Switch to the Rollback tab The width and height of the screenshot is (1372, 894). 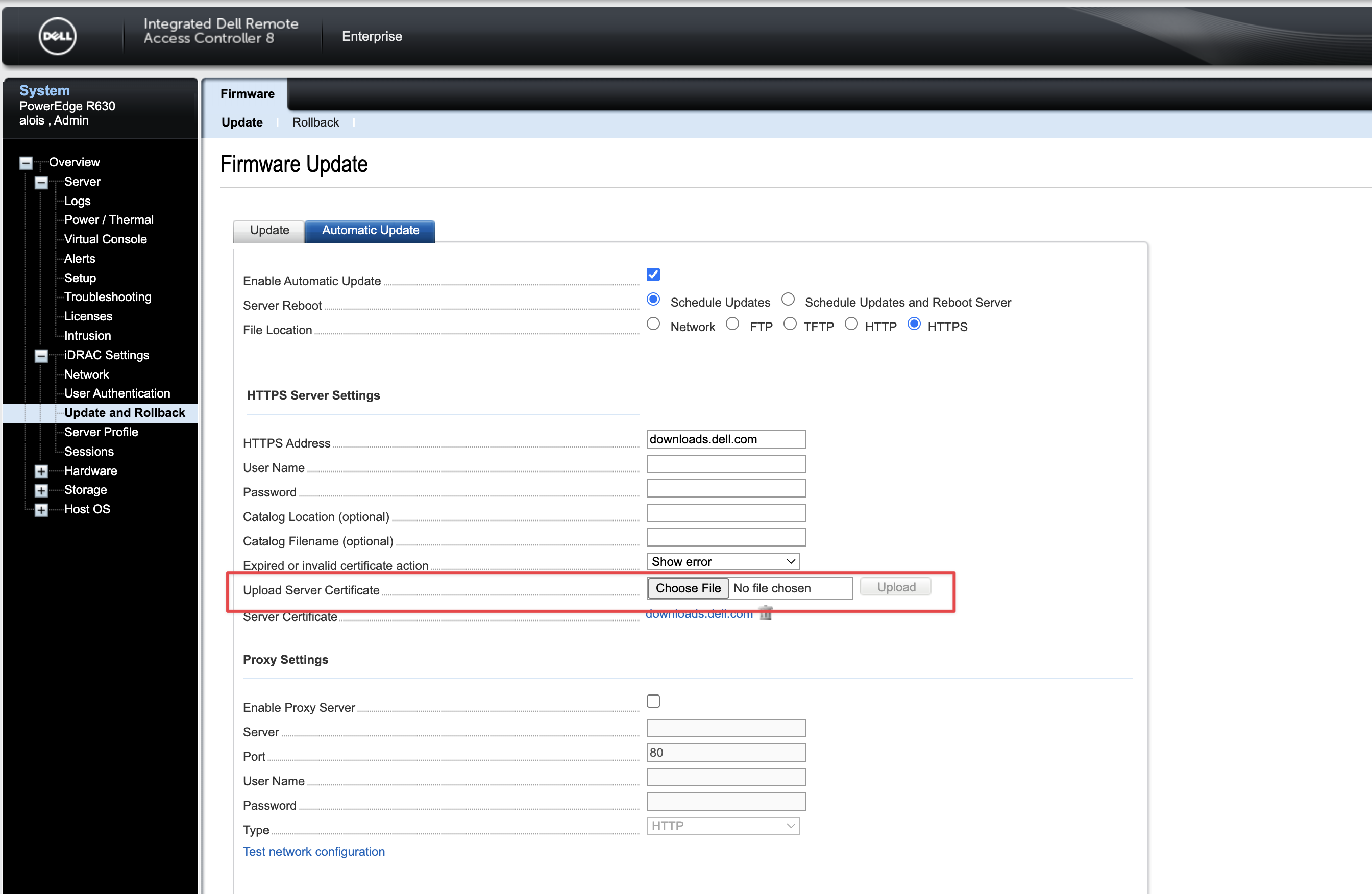pos(315,122)
